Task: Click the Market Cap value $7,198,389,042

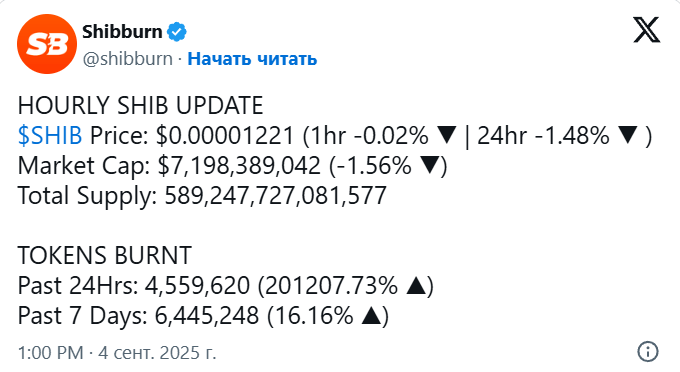Action: pos(239,166)
